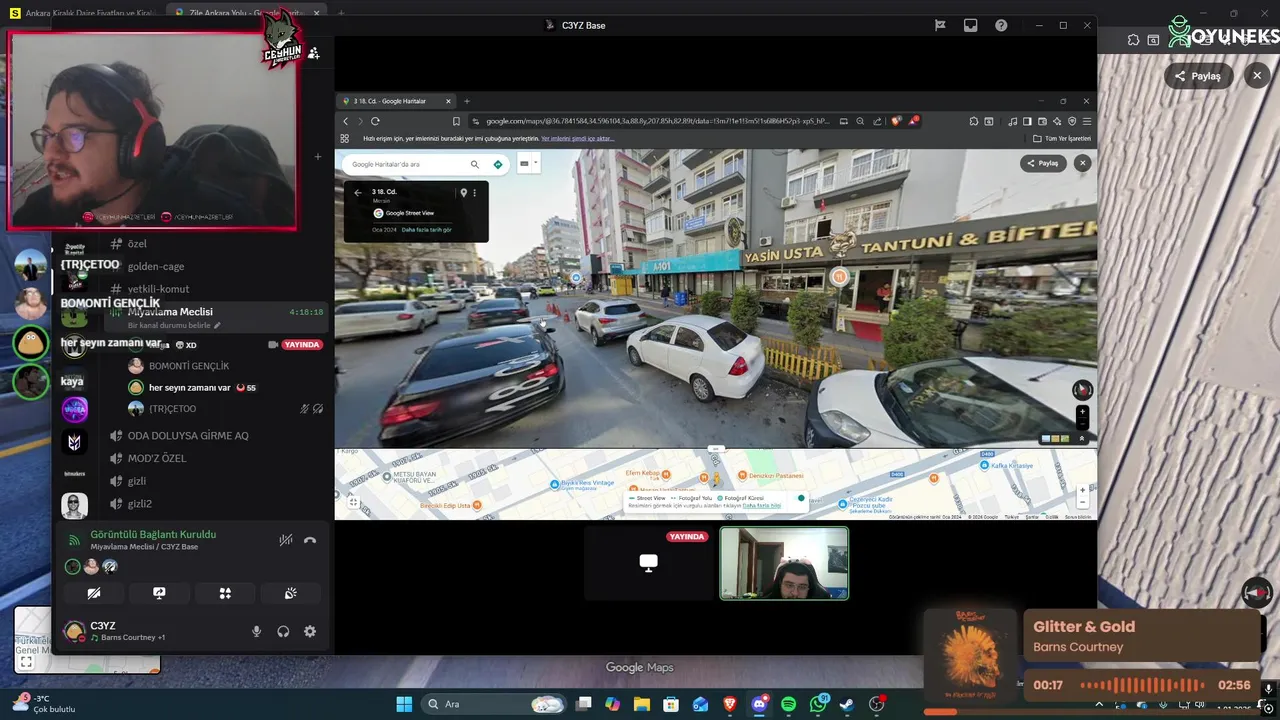
Task: Open Discord inbox icon in header
Action: [x=970, y=25]
